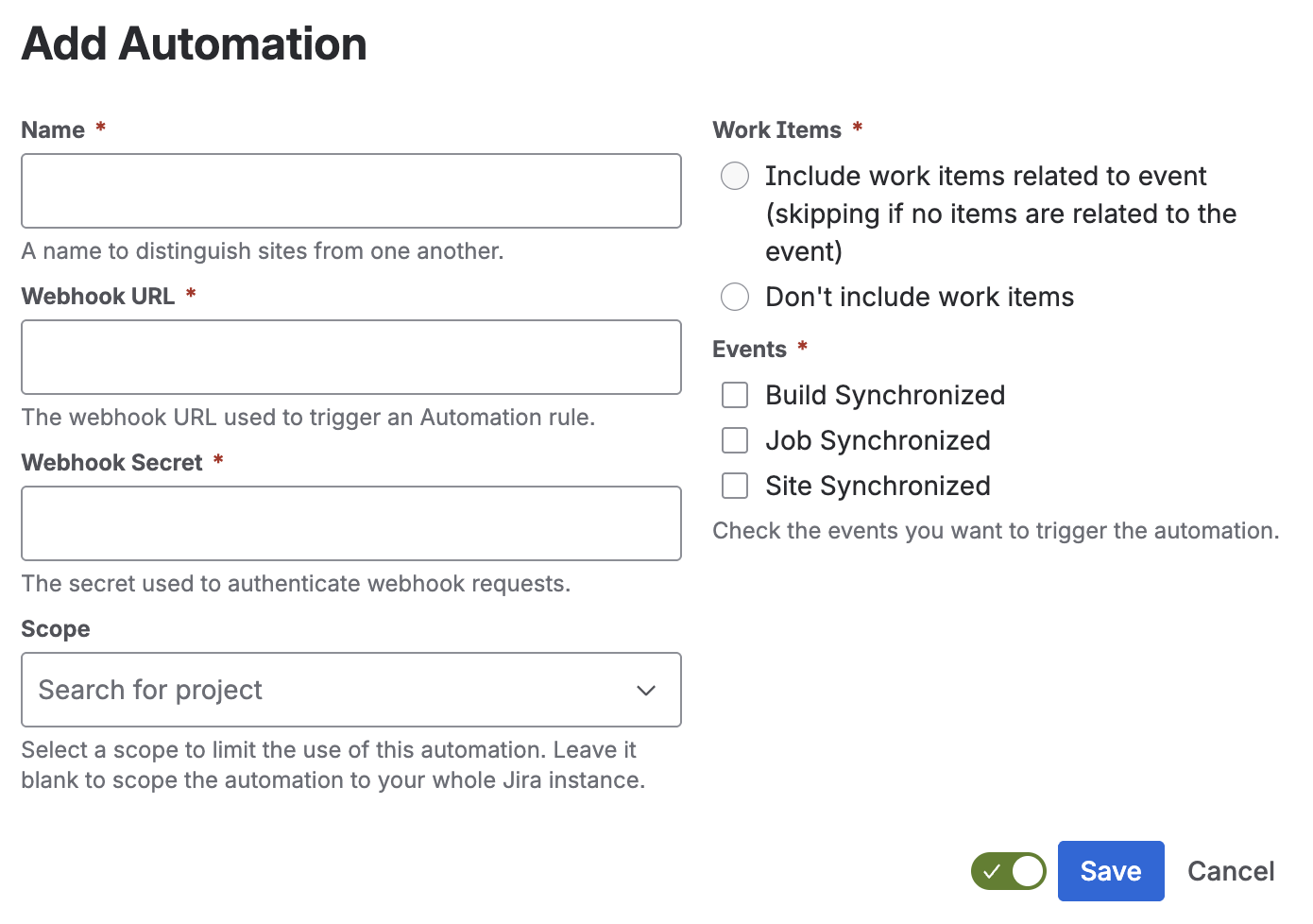Screen dimensions: 1313x924
Task: Click inside the Webhook Secret input field
Action: [351, 523]
